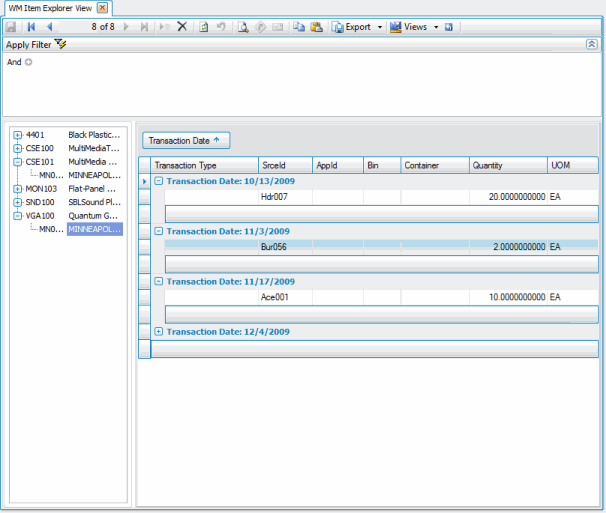Click the add filter condition icon beside And
606x513 pixels.
pyautogui.click(x=29, y=62)
